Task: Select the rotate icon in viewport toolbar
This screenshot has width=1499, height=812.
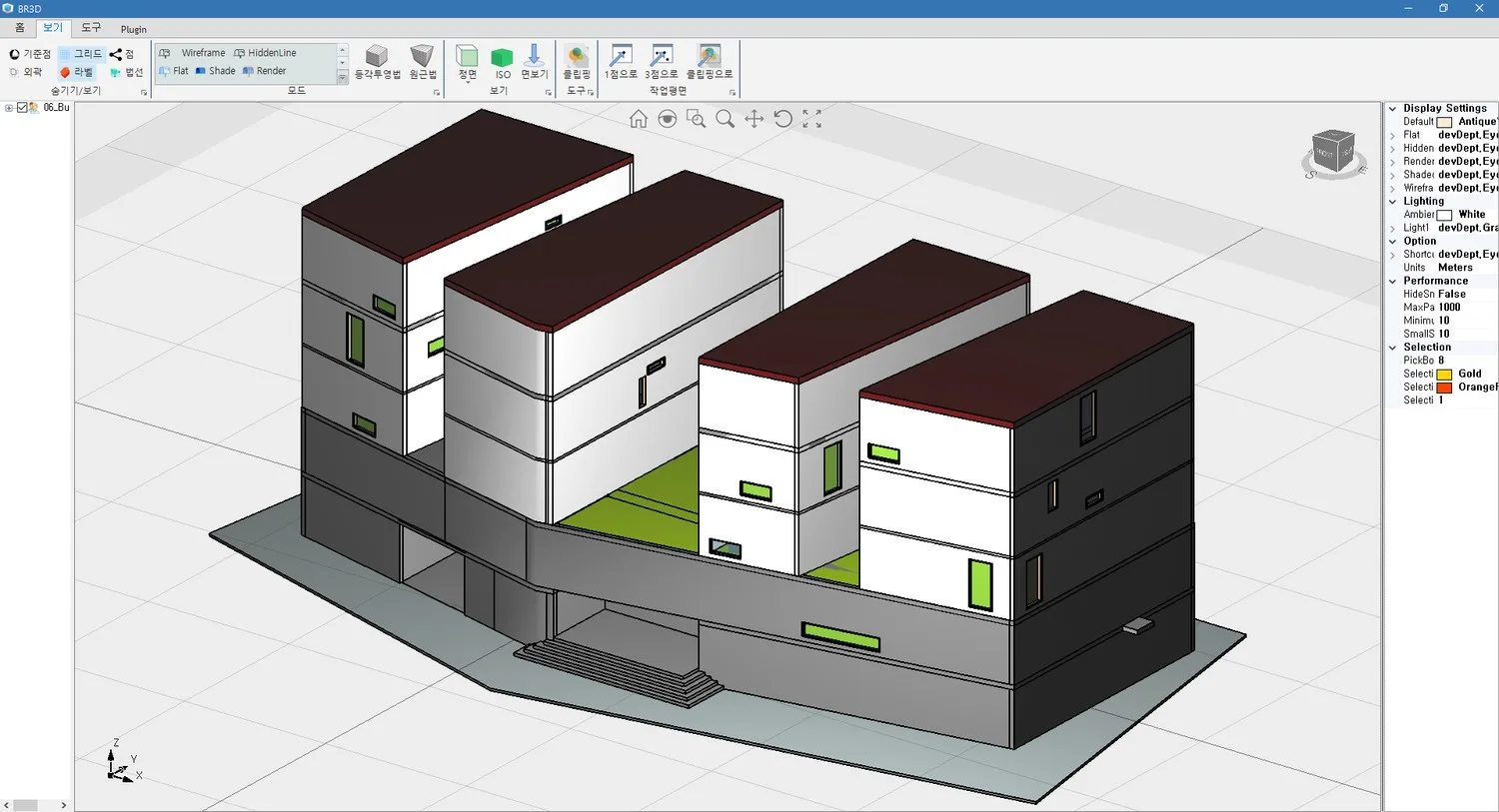Action: (783, 119)
